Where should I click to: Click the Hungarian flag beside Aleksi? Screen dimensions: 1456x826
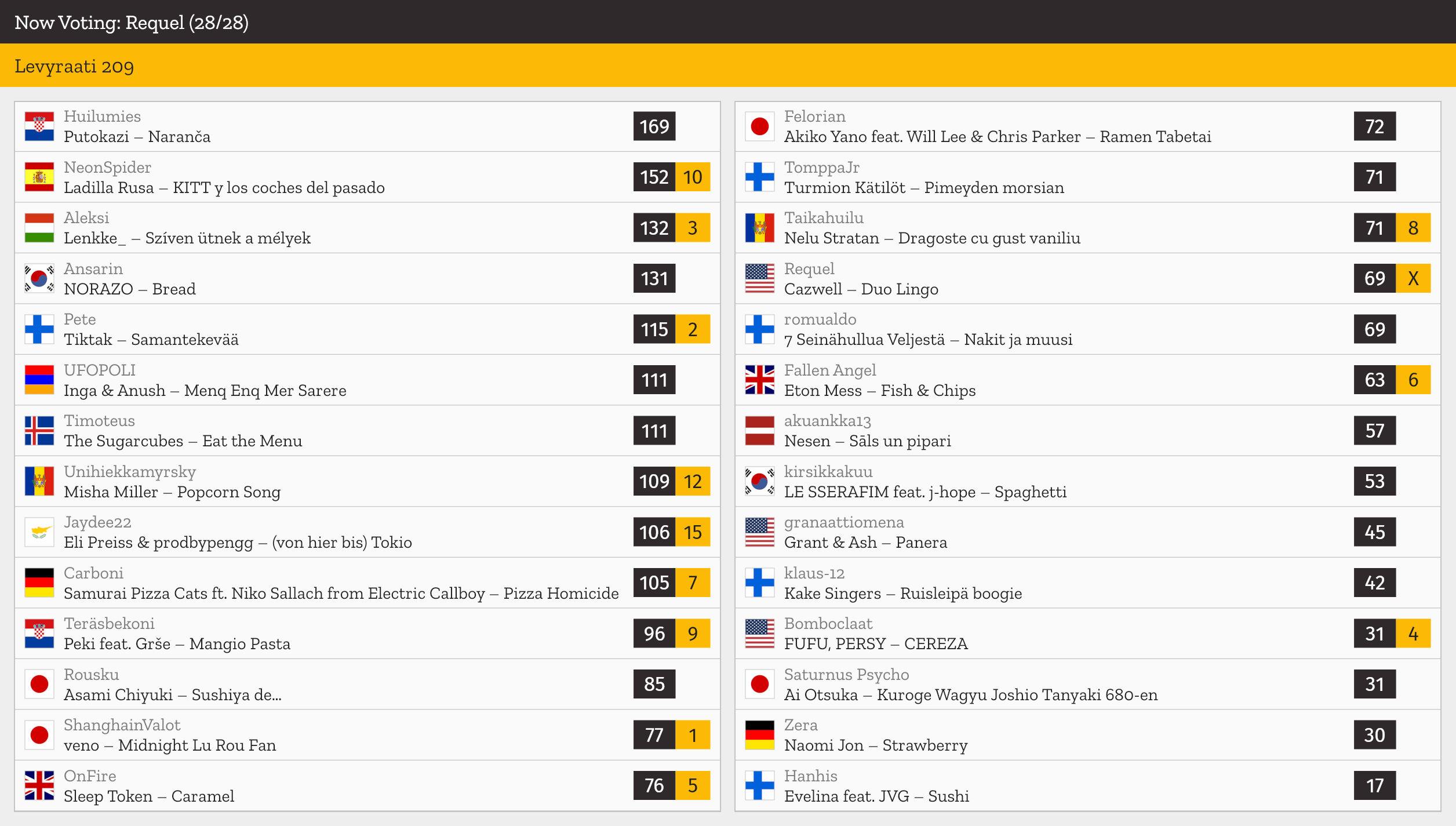click(x=39, y=228)
